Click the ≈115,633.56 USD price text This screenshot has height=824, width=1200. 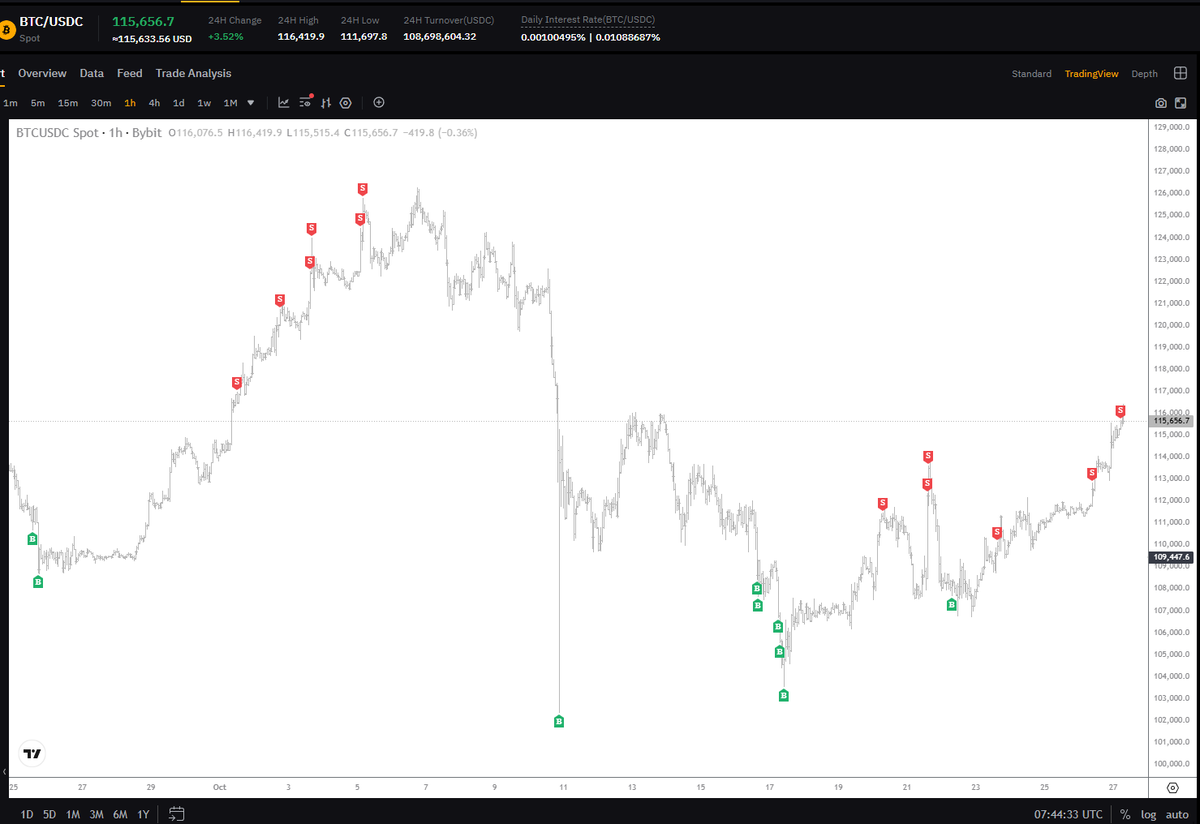[152, 38]
